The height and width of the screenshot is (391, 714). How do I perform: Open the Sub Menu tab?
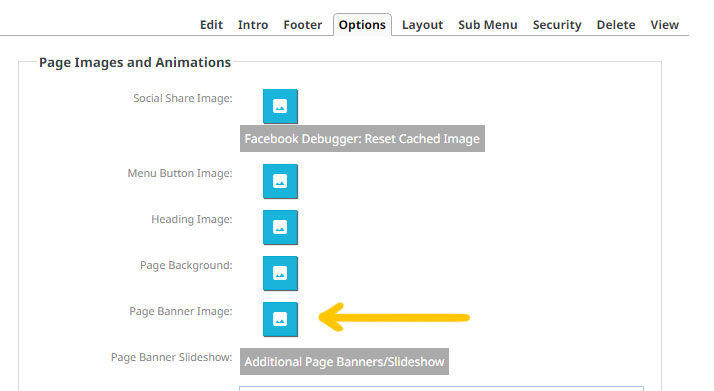(x=488, y=25)
